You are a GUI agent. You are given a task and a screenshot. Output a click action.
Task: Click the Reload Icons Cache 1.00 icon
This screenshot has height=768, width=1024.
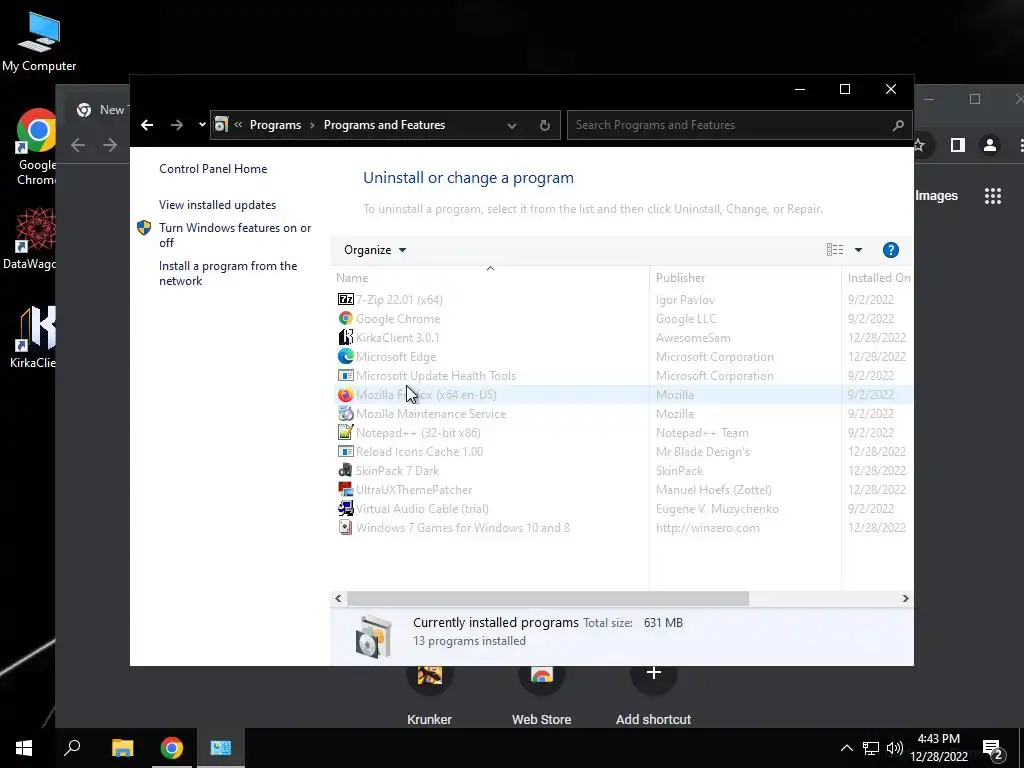point(345,451)
